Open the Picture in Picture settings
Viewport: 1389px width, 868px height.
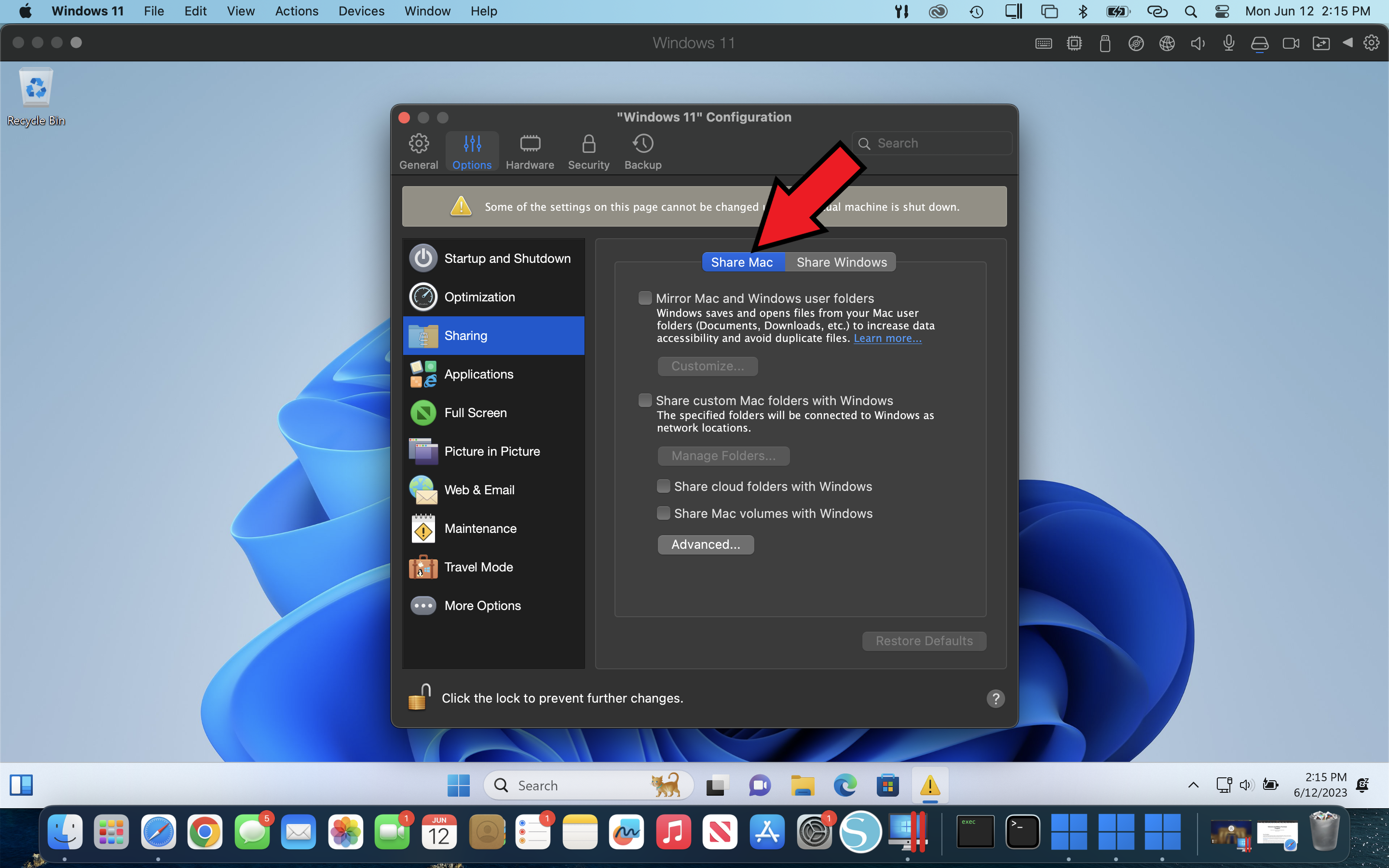[x=493, y=451]
